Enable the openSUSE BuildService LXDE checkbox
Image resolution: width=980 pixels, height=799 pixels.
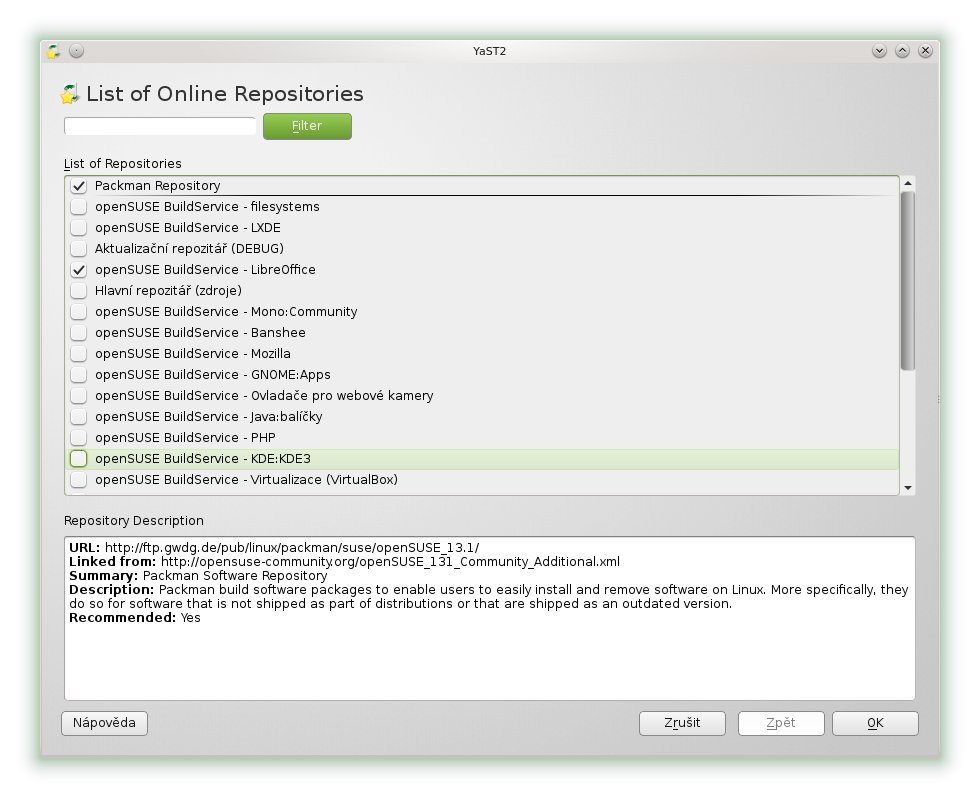79,228
